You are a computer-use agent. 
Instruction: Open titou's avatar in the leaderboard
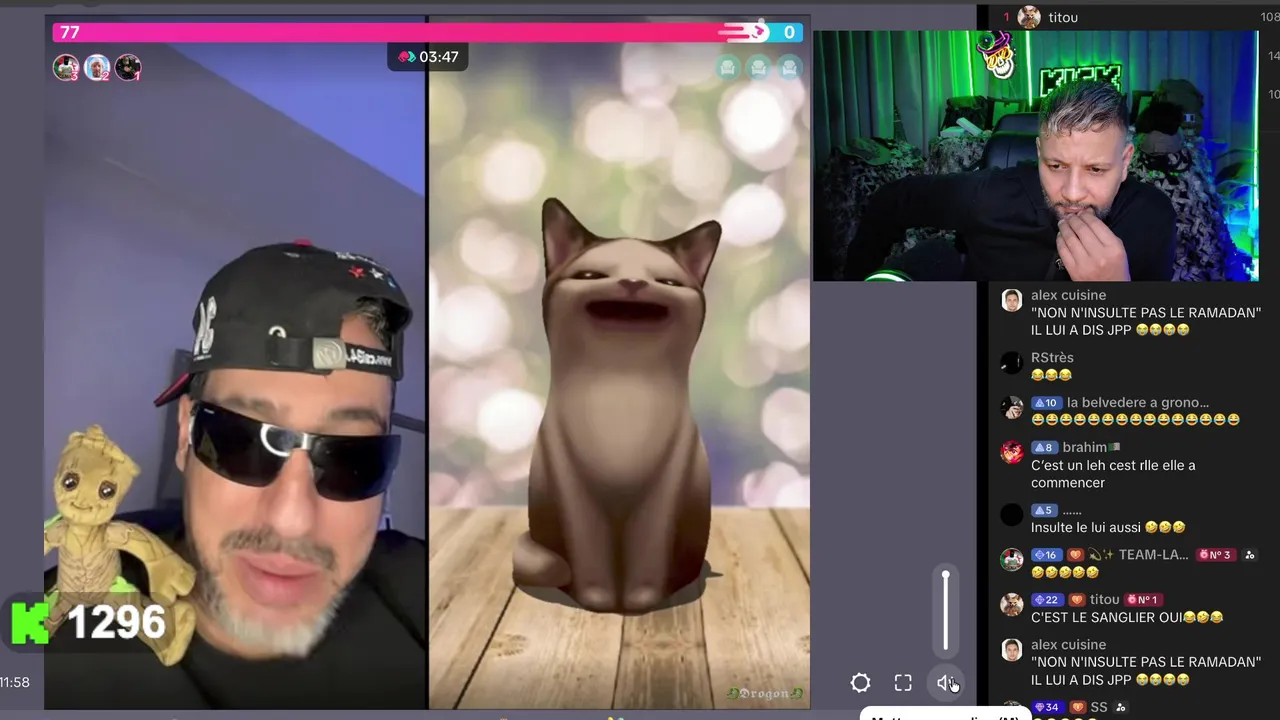1029,17
